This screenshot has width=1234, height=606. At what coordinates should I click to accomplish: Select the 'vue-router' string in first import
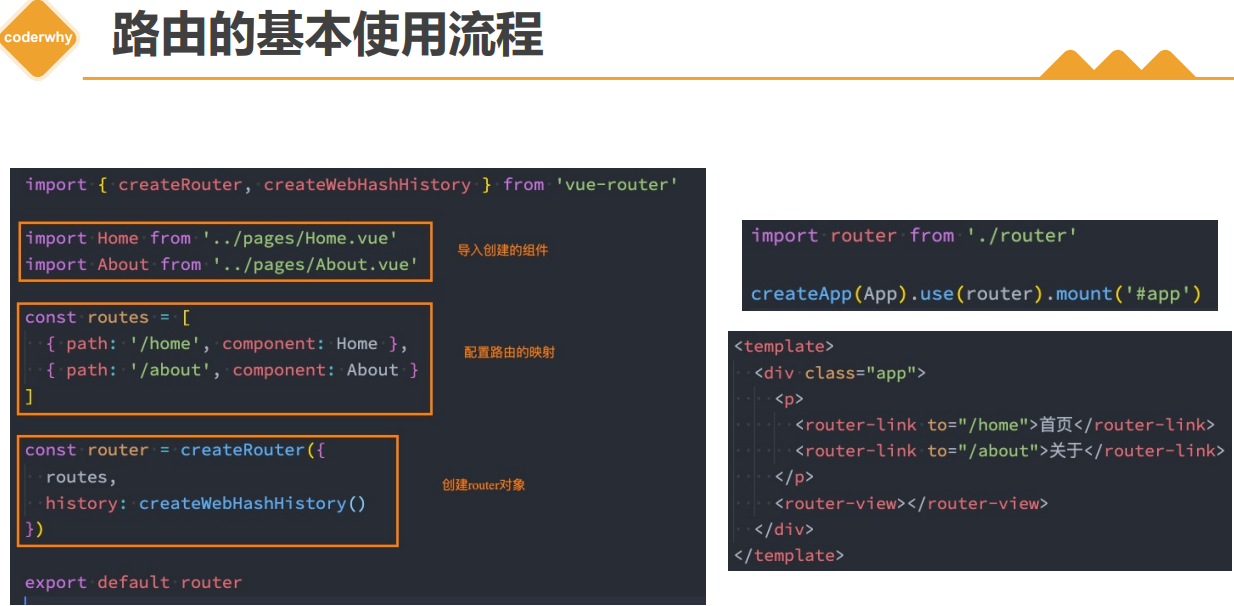tap(617, 185)
